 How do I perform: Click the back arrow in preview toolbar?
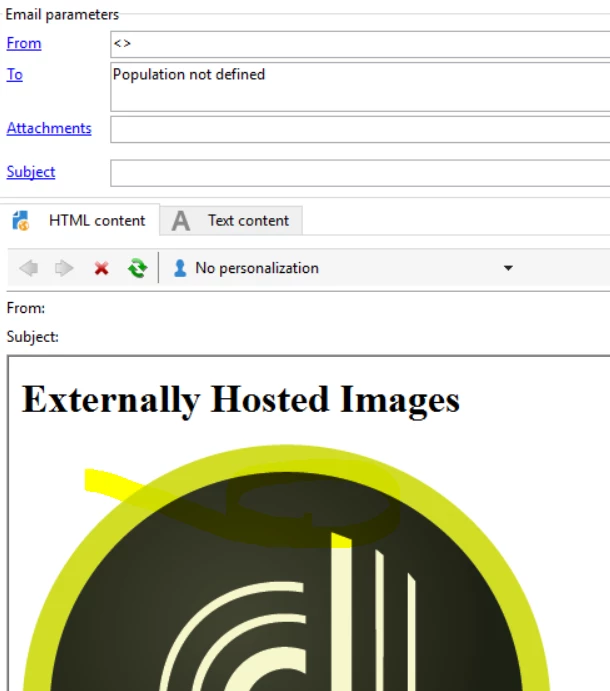pyautogui.click(x=29, y=268)
